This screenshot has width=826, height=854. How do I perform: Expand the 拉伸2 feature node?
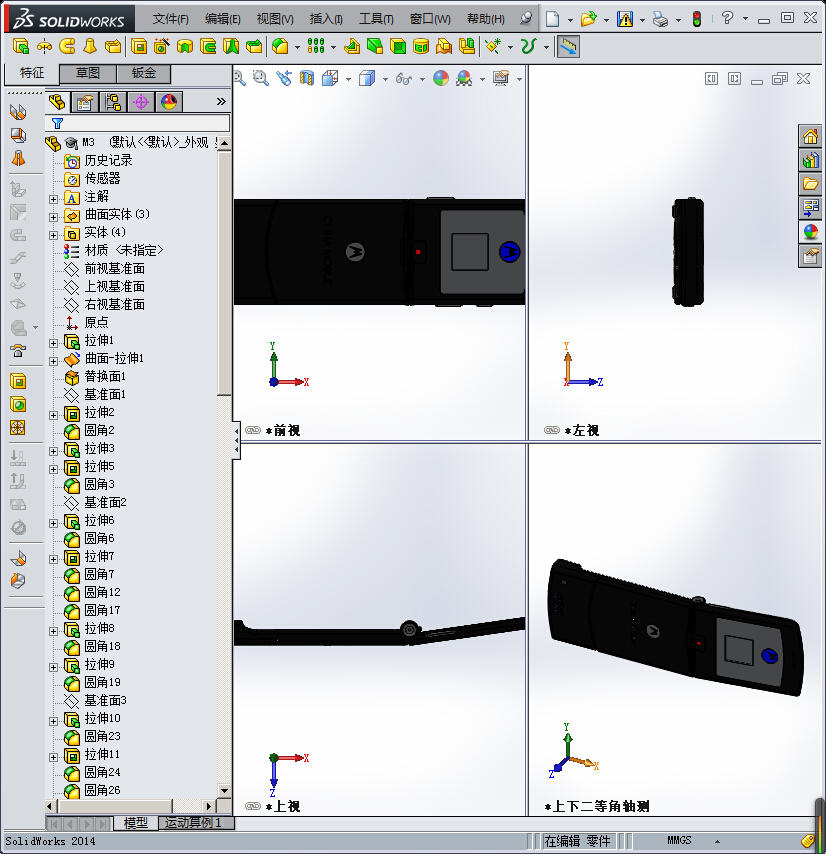[x=53, y=415]
